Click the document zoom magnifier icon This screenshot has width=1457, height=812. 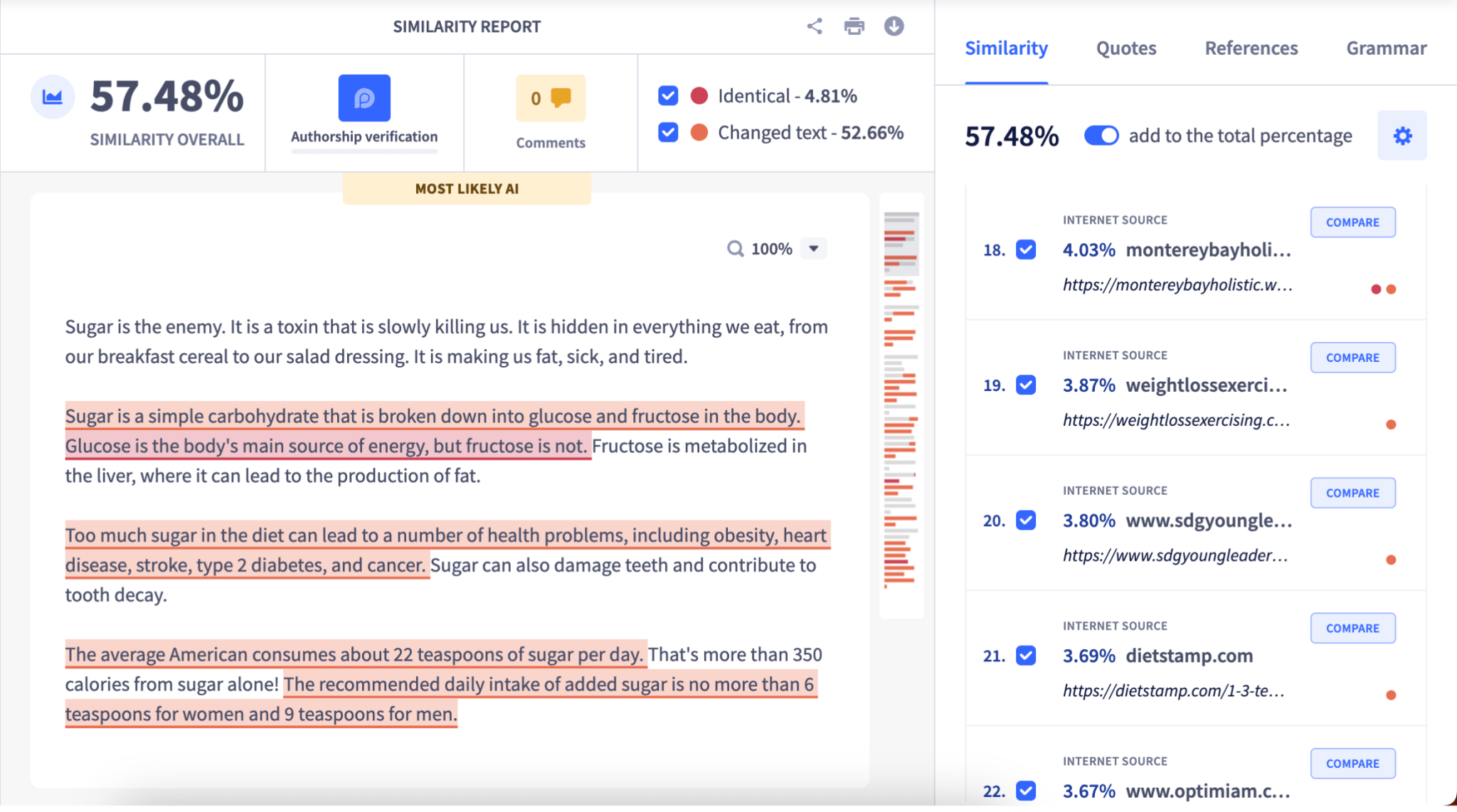735,249
